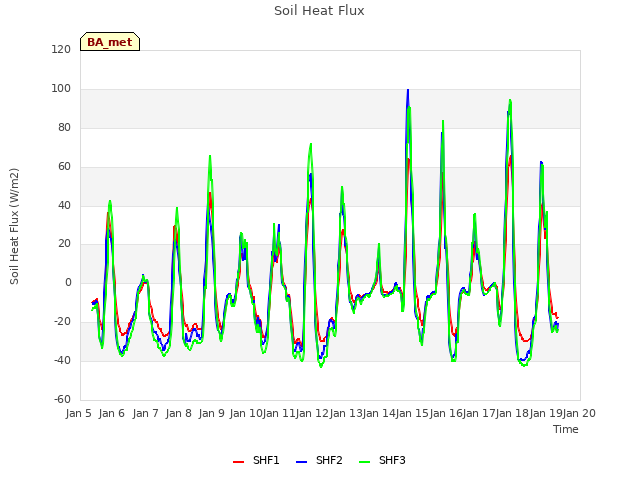Viewport: 640px width, 480px height.
Task: Click the Jan 8 x-axis tick label
Action: 179,413
